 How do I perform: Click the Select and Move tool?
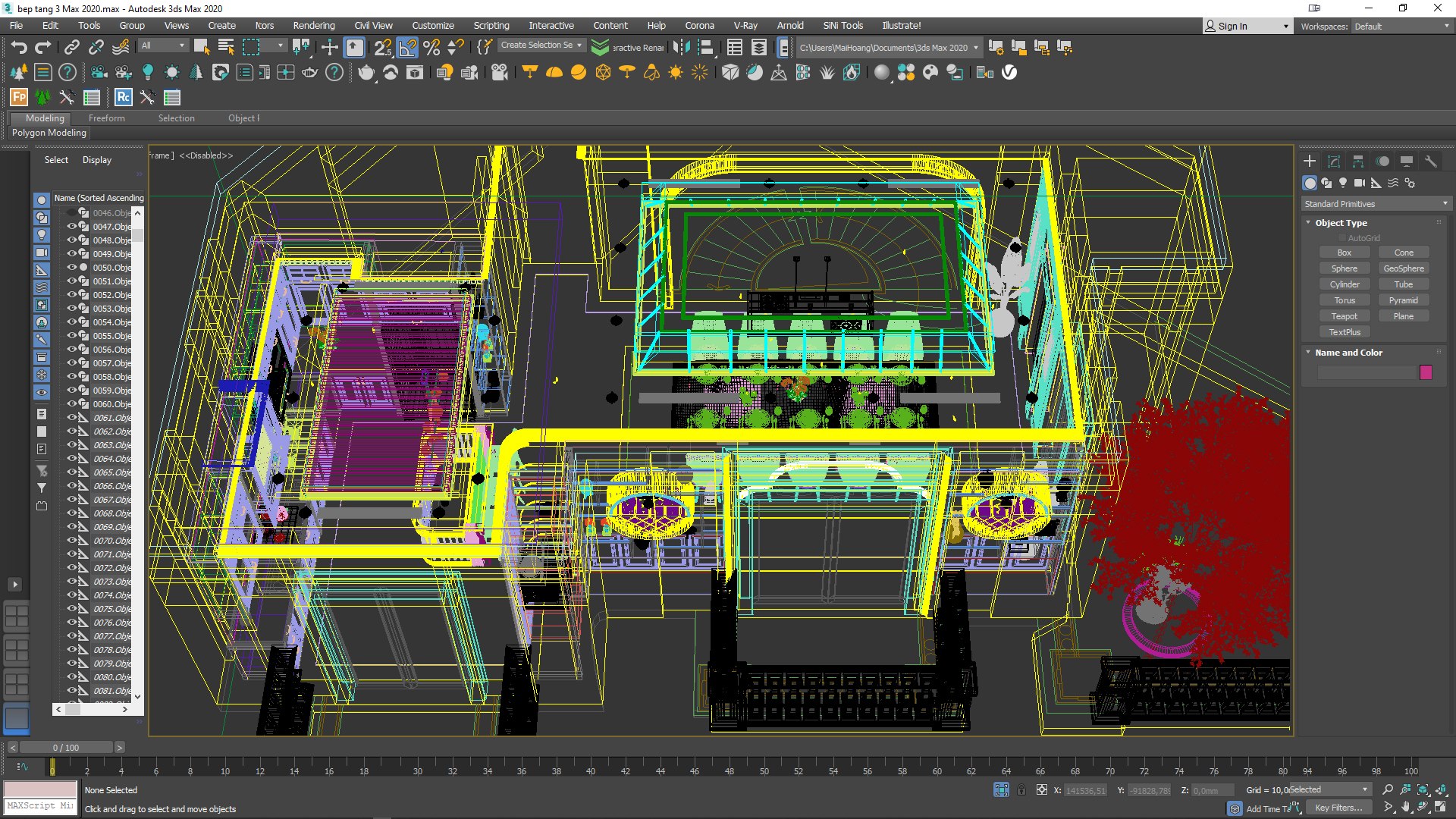coord(329,48)
